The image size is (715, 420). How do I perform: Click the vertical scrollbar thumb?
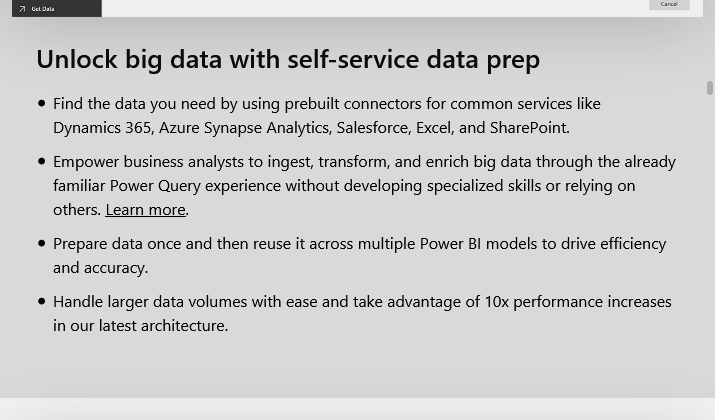pyautogui.click(x=710, y=88)
